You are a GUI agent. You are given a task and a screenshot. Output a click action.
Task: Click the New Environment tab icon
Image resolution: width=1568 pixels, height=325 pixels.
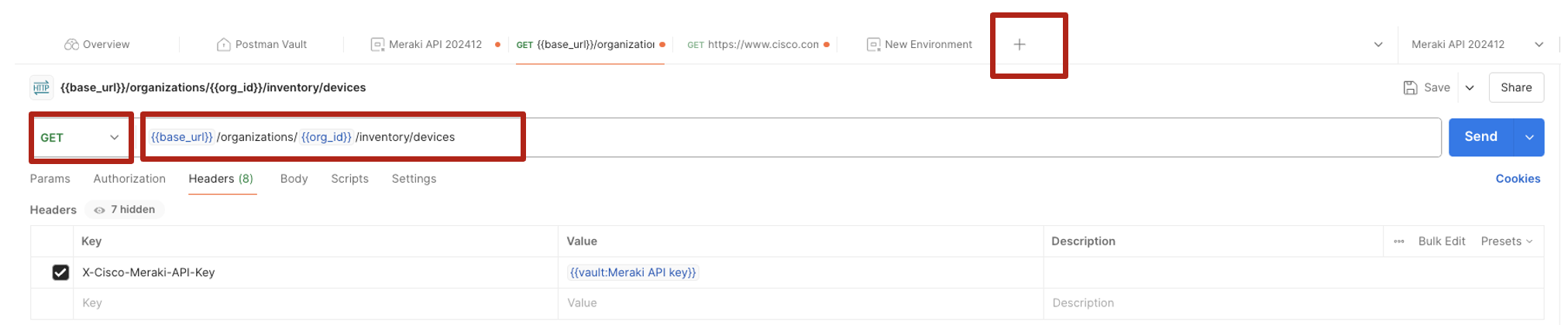point(873,45)
